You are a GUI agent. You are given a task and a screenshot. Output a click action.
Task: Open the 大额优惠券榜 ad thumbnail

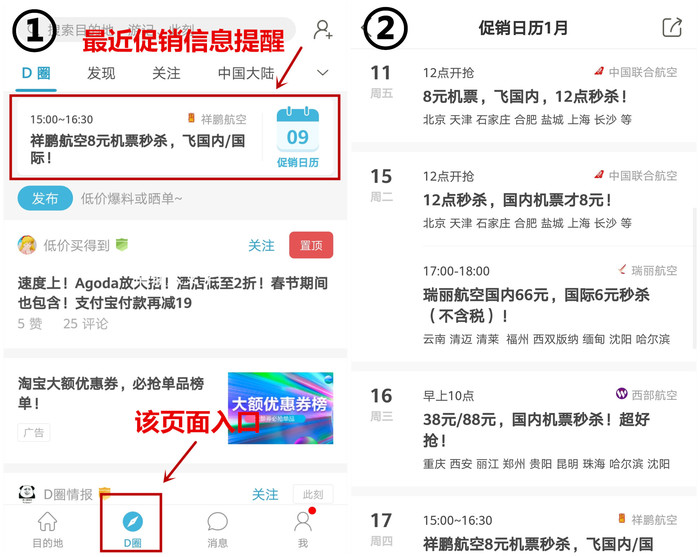tap(280, 408)
